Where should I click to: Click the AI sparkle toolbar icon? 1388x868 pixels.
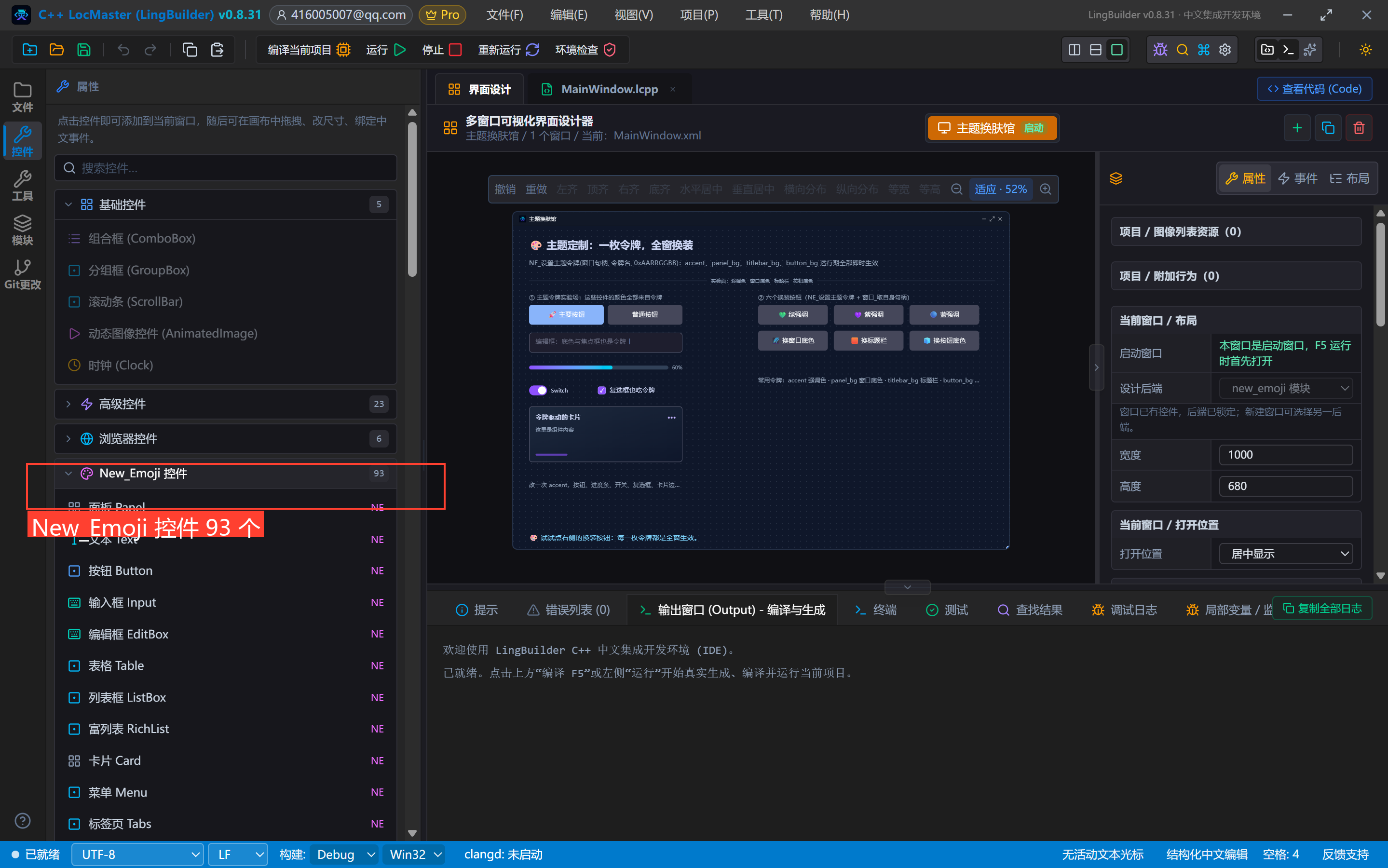click(x=1310, y=50)
